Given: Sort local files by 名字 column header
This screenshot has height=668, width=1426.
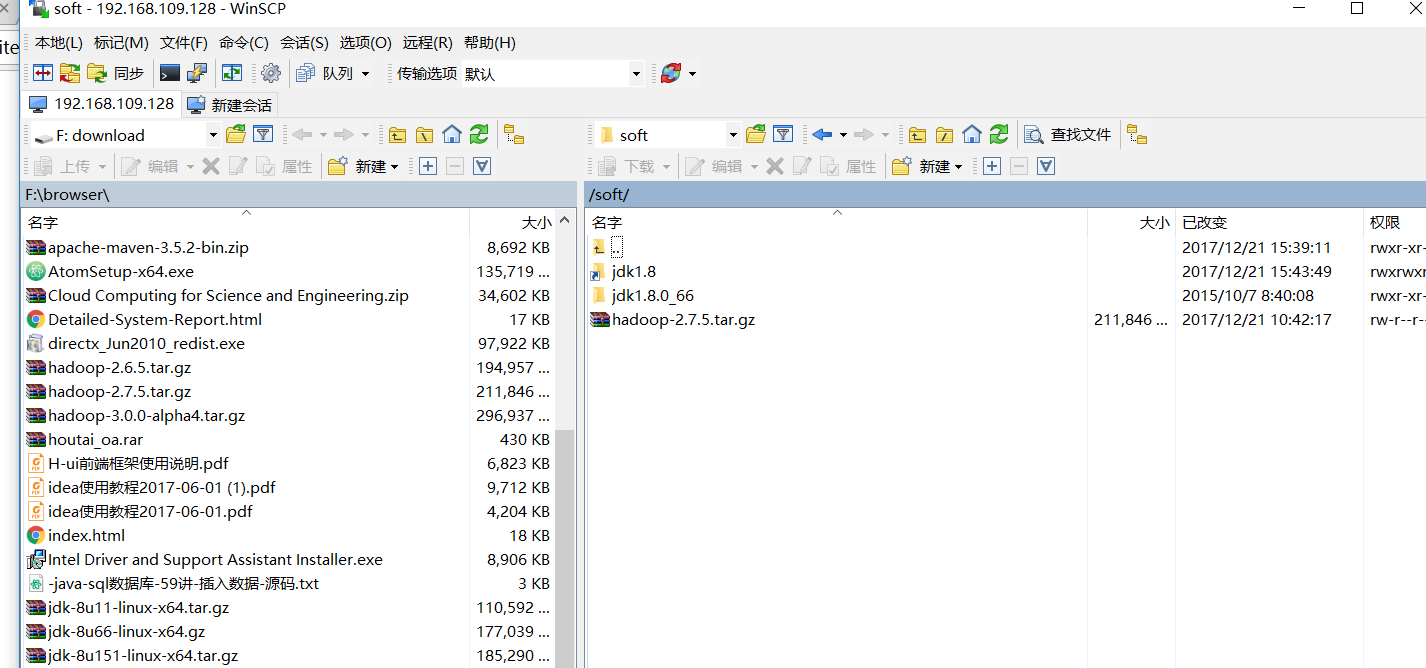Looking at the screenshot, I should click(x=245, y=222).
